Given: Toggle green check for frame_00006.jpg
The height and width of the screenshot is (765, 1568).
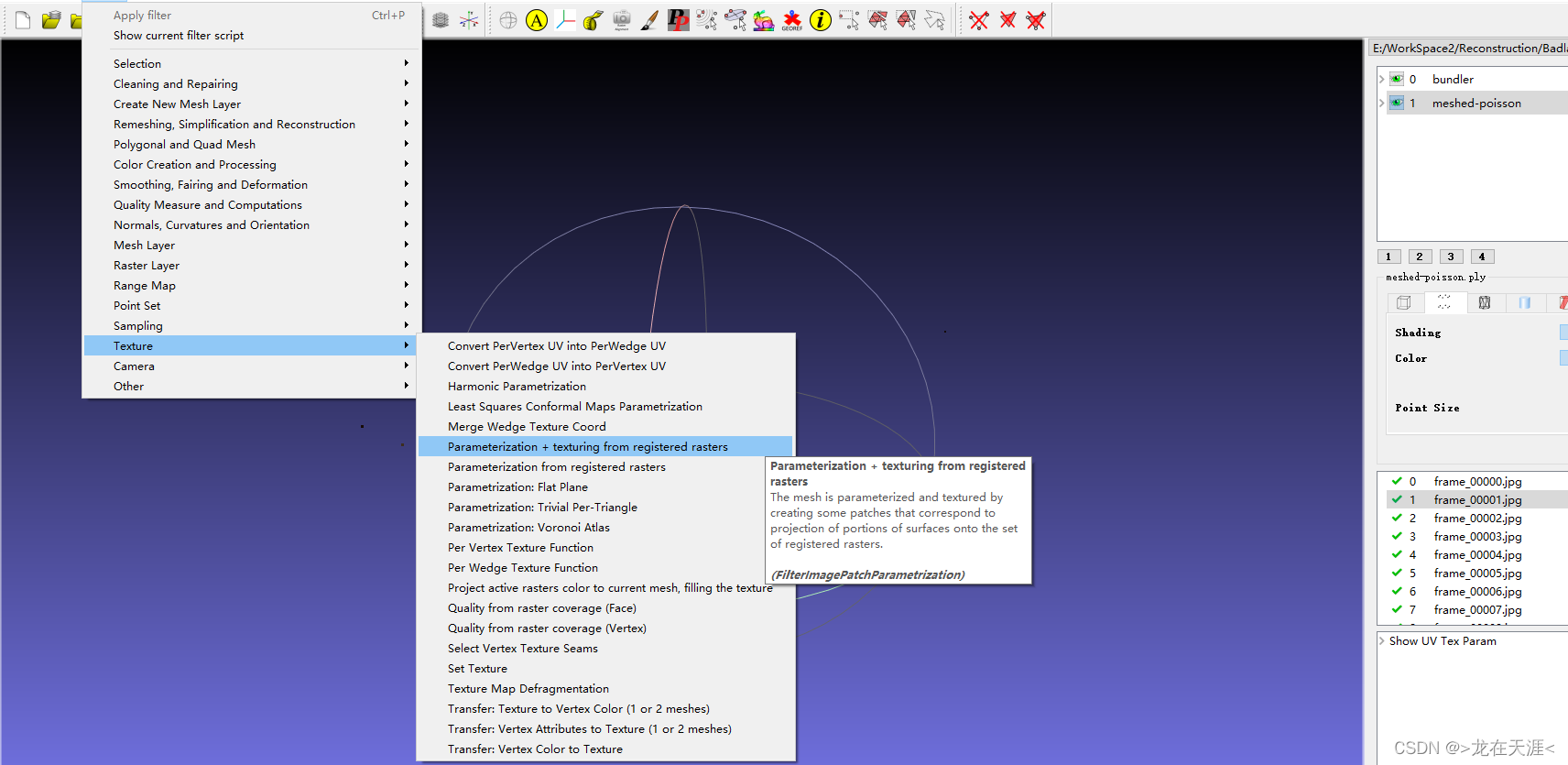Looking at the screenshot, I should tap(1397, 591).
